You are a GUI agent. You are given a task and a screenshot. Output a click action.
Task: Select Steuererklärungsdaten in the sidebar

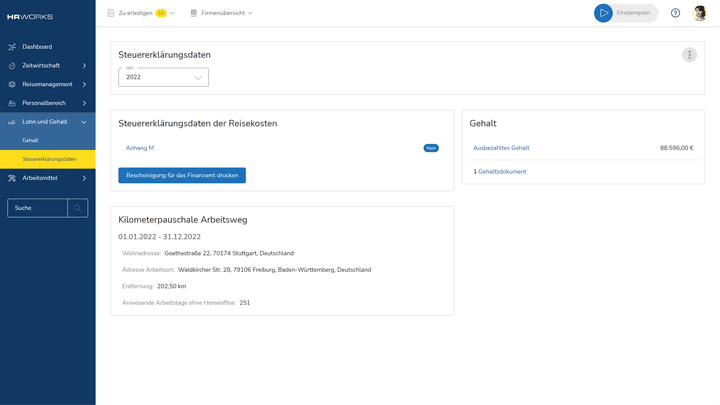click(48, 159)
